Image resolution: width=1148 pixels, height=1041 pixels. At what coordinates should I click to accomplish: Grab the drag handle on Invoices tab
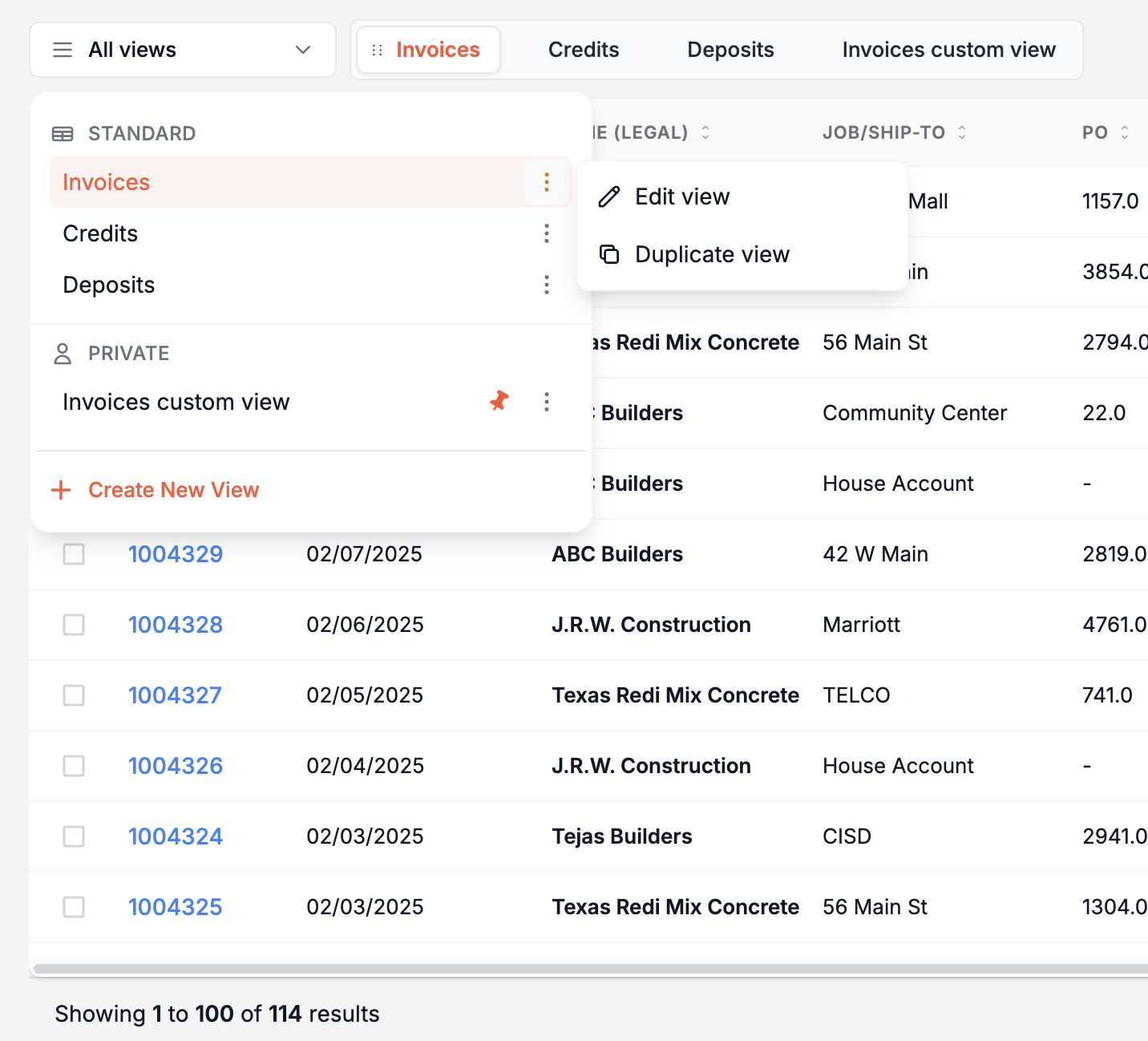click(377, 50)
